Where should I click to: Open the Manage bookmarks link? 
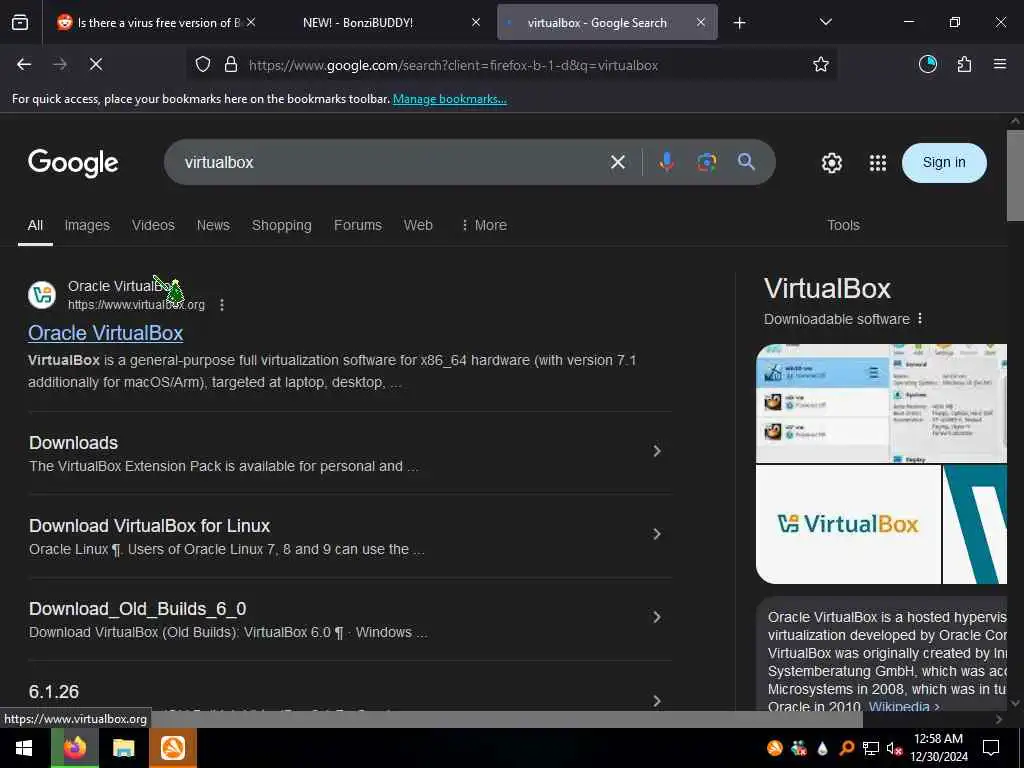point(449,99)
